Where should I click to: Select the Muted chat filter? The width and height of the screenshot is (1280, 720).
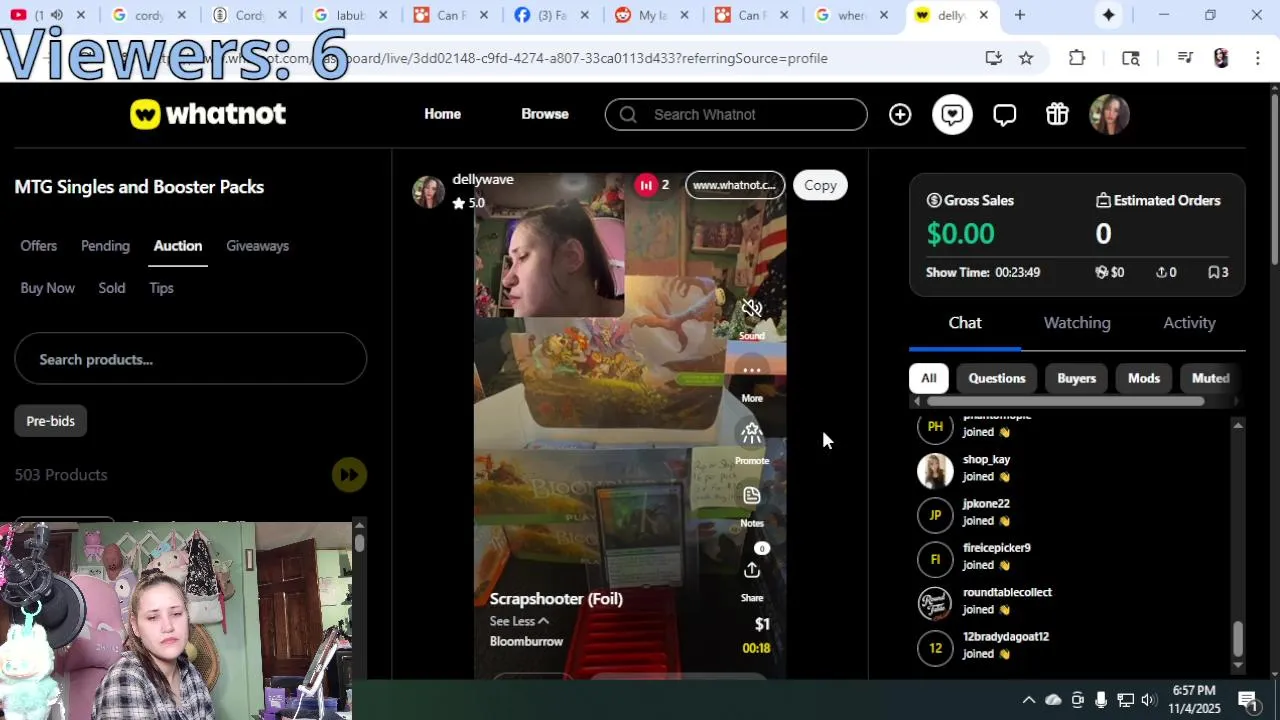pos(1210,378)
